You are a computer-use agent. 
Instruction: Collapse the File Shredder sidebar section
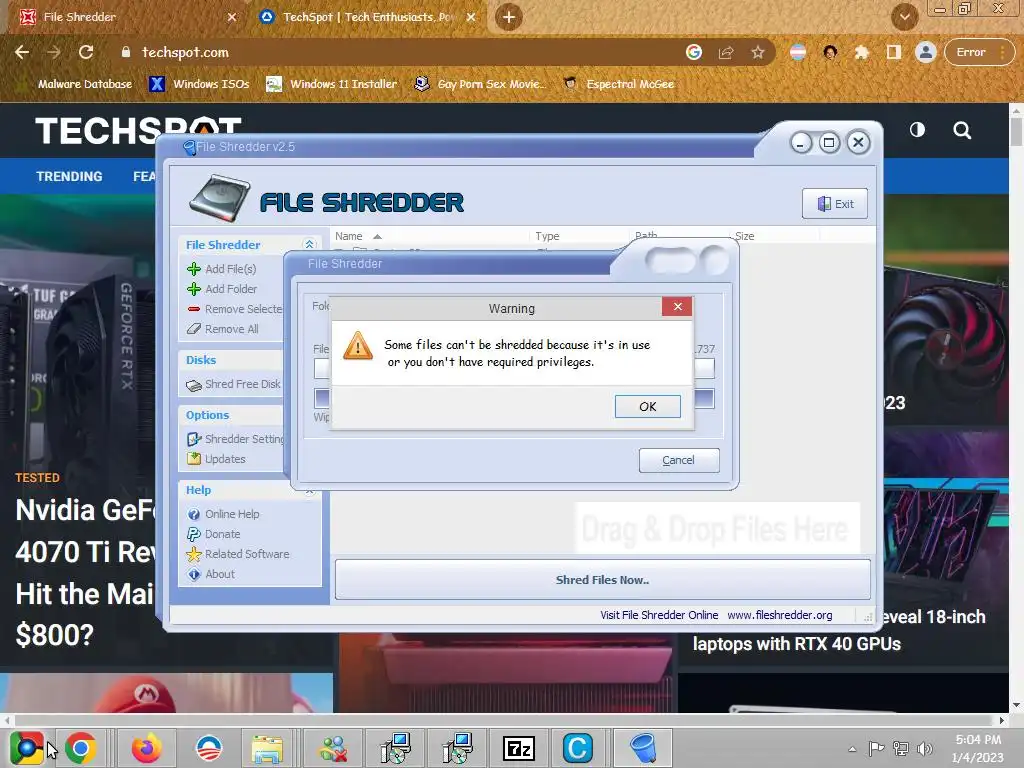[310, 244]
